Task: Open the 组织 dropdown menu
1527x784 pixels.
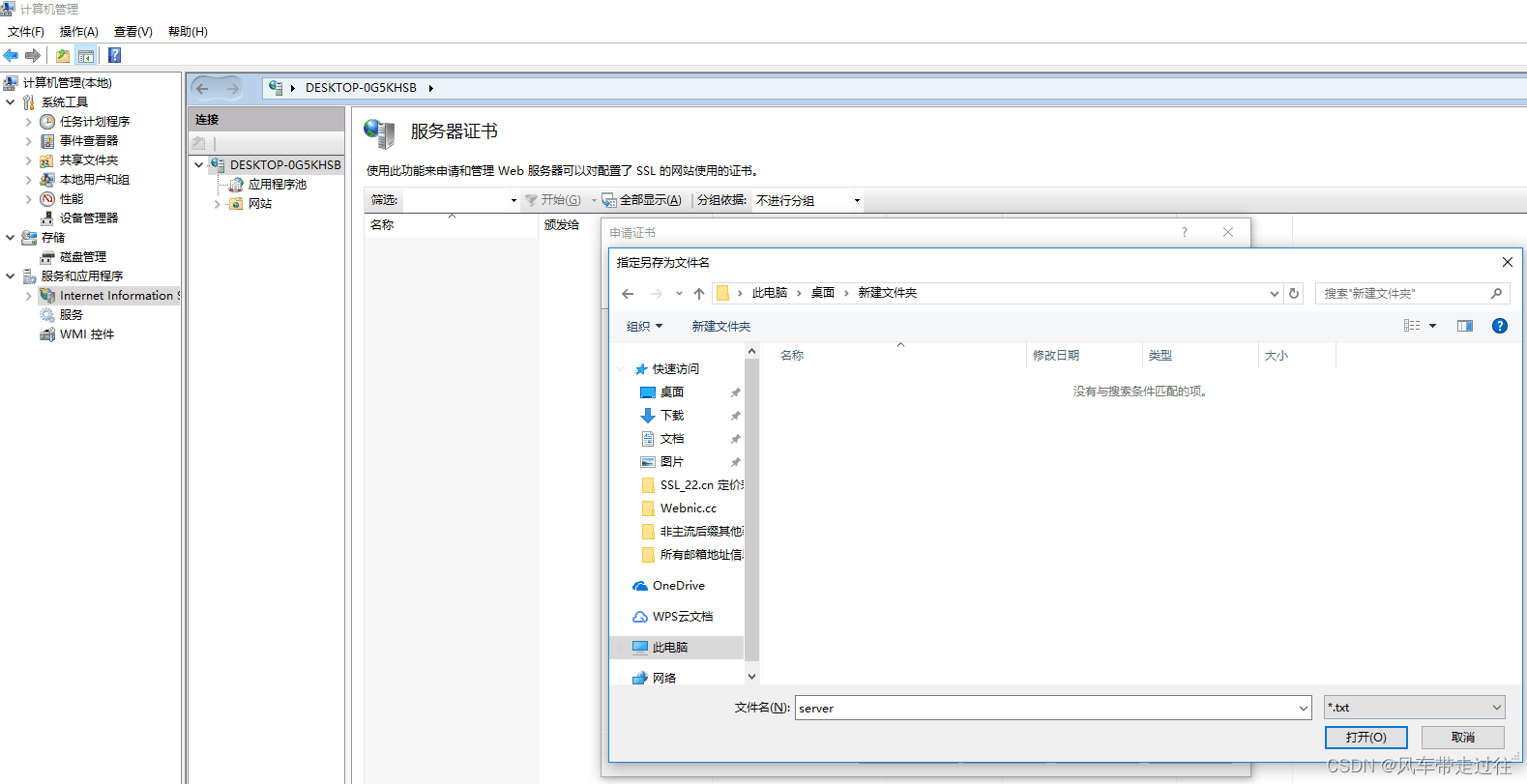Action: [x=644, y=327]
